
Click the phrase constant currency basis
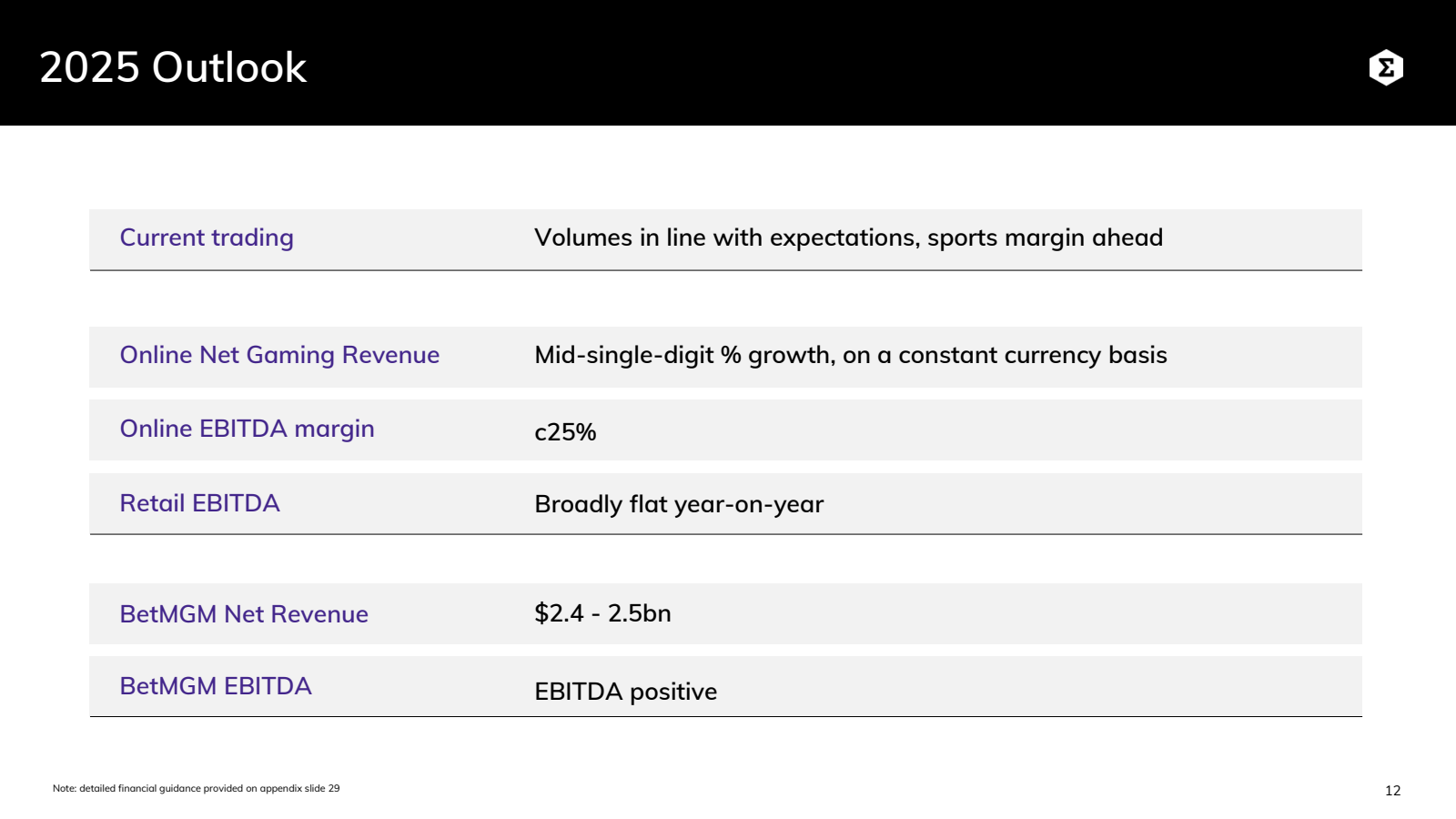point(1033,355)
